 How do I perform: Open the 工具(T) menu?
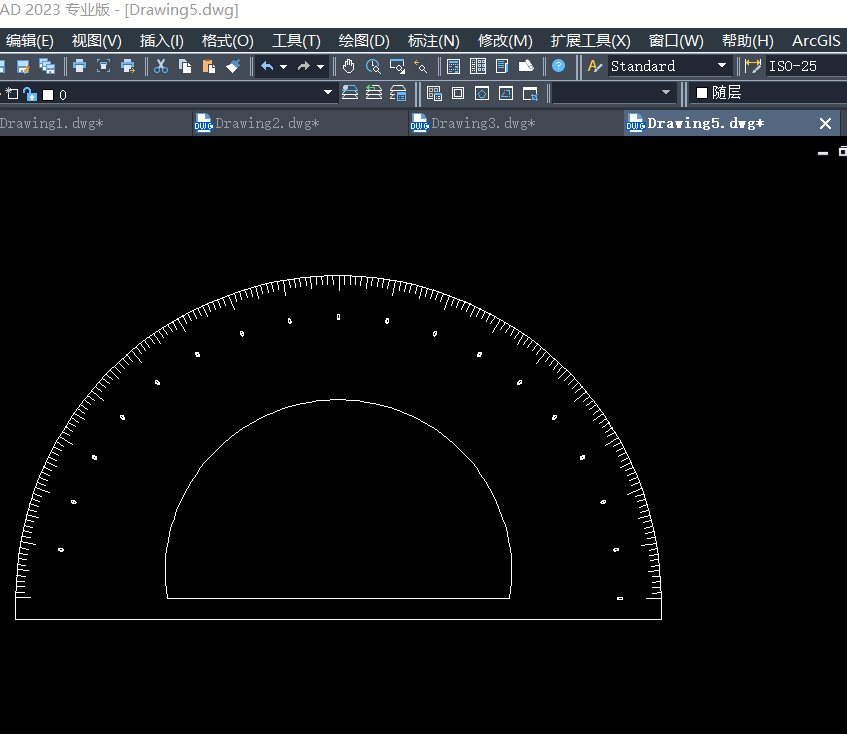[x=296, y=41]
